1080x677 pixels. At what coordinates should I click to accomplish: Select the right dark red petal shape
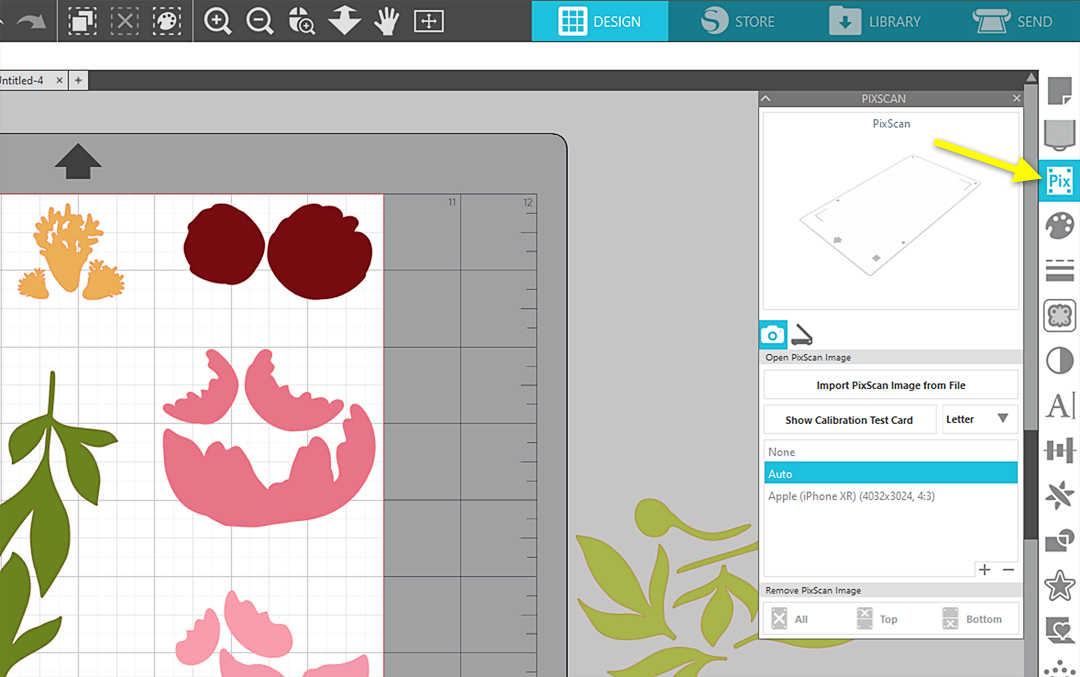click(320, 251)
